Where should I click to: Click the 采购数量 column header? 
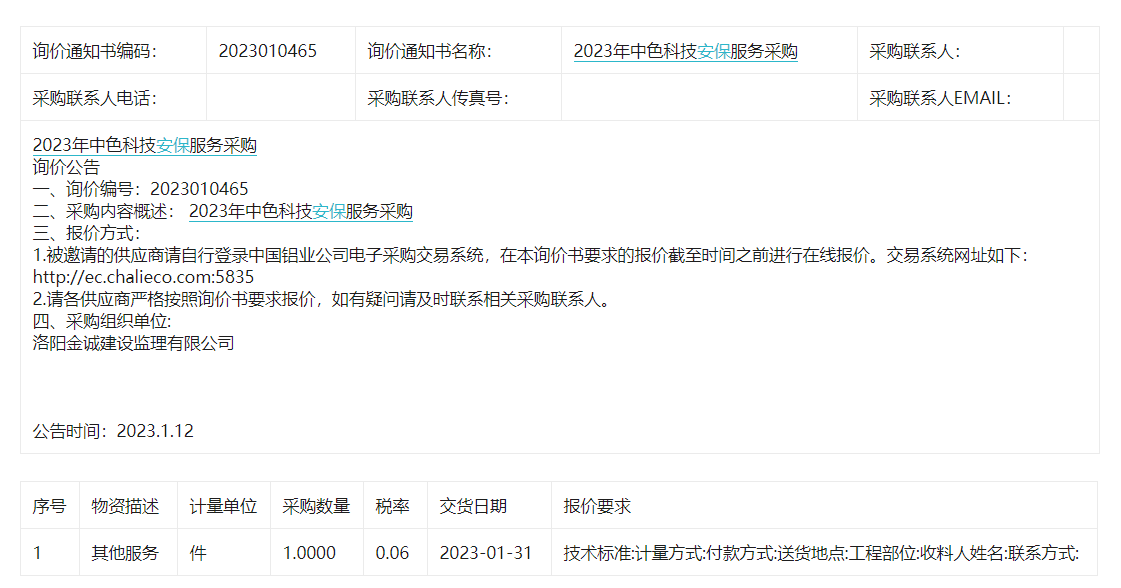point(316,507)
